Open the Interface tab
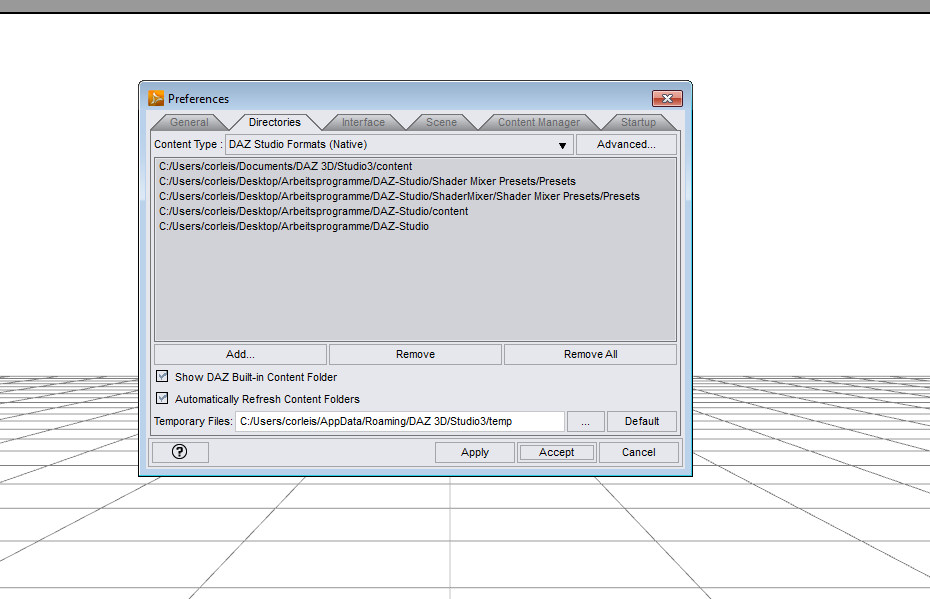 point(363,122)
